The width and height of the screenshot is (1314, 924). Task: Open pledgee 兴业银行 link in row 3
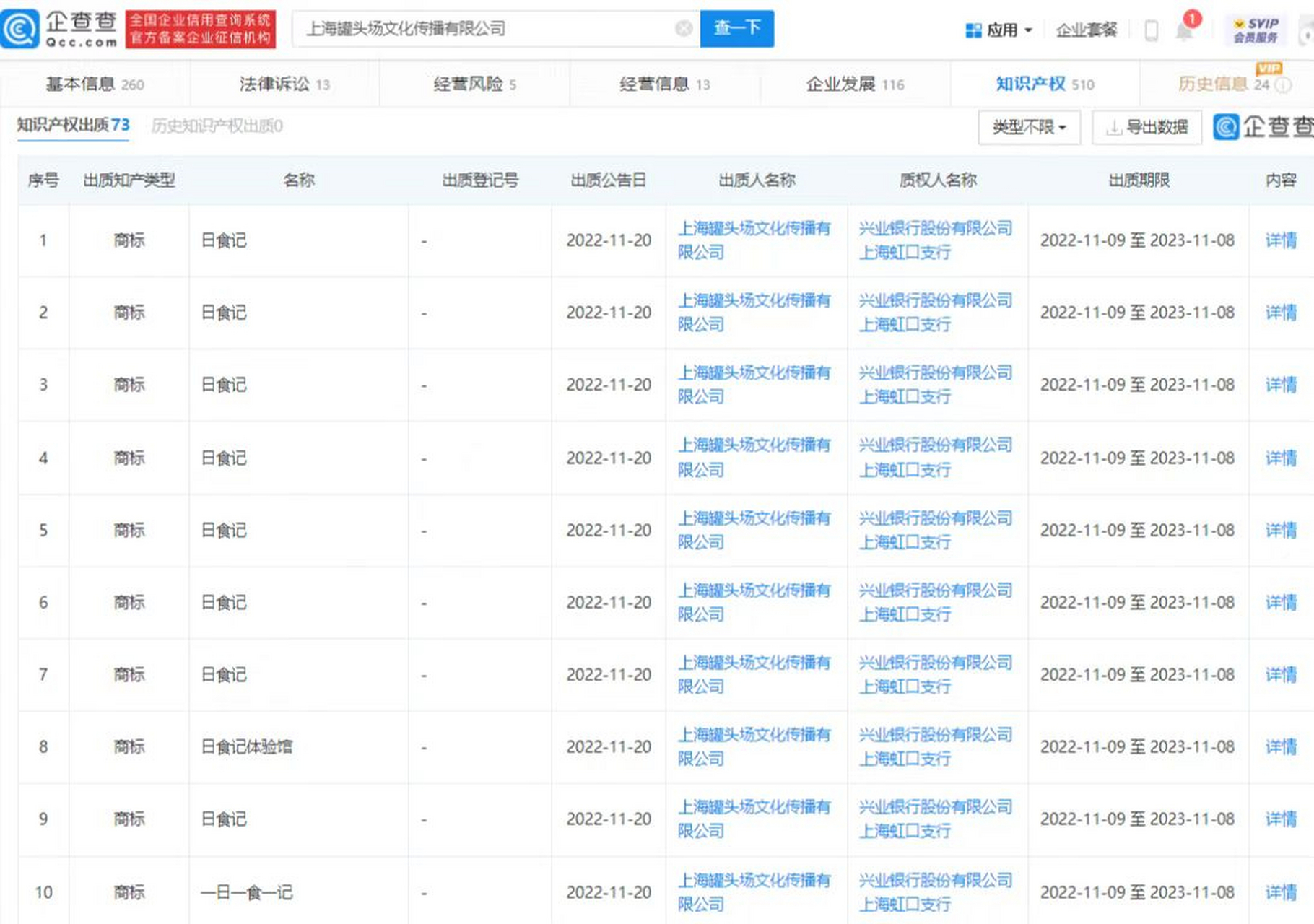pos(935,385)
